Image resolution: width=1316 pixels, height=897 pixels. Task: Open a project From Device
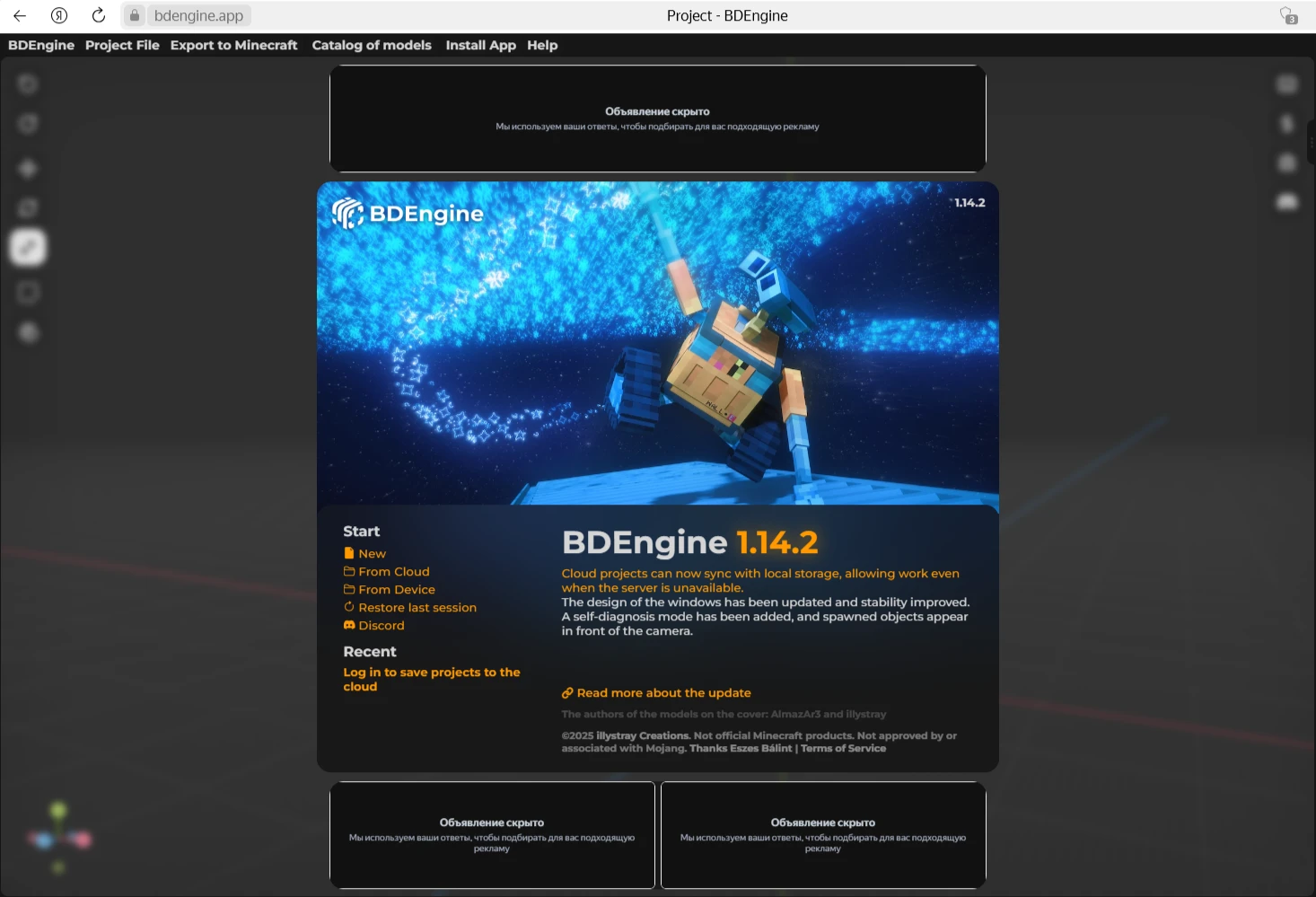(389, 590)
